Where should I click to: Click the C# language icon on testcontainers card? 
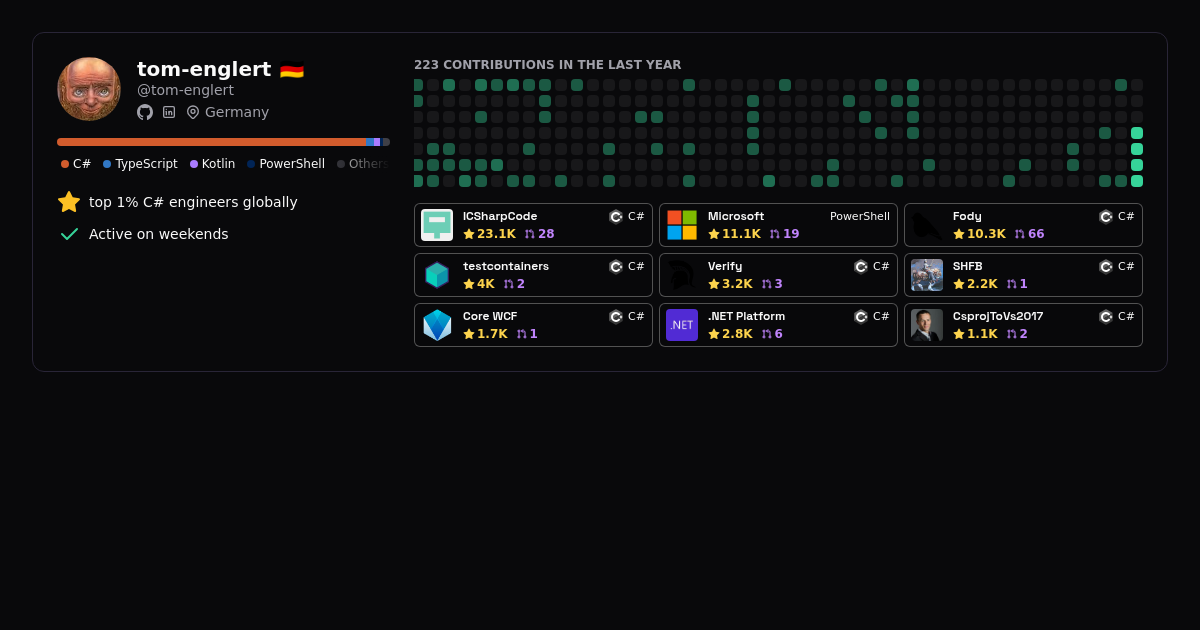coord(616,266)
